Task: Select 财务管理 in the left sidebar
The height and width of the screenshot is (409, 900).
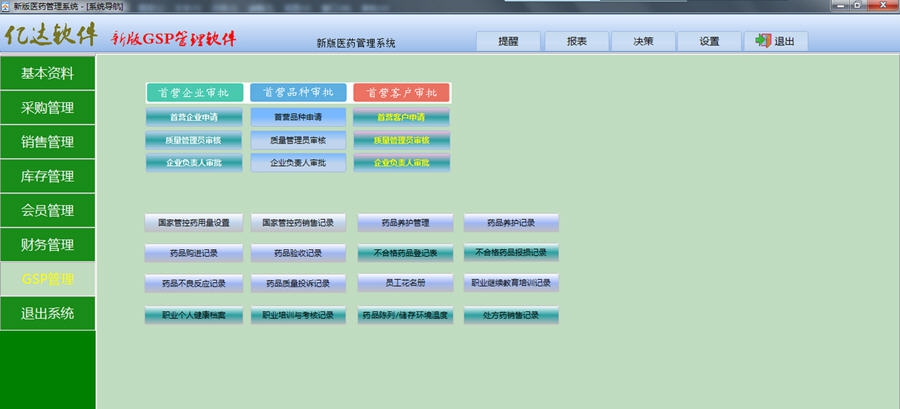Action: click(x=48, y=245)
